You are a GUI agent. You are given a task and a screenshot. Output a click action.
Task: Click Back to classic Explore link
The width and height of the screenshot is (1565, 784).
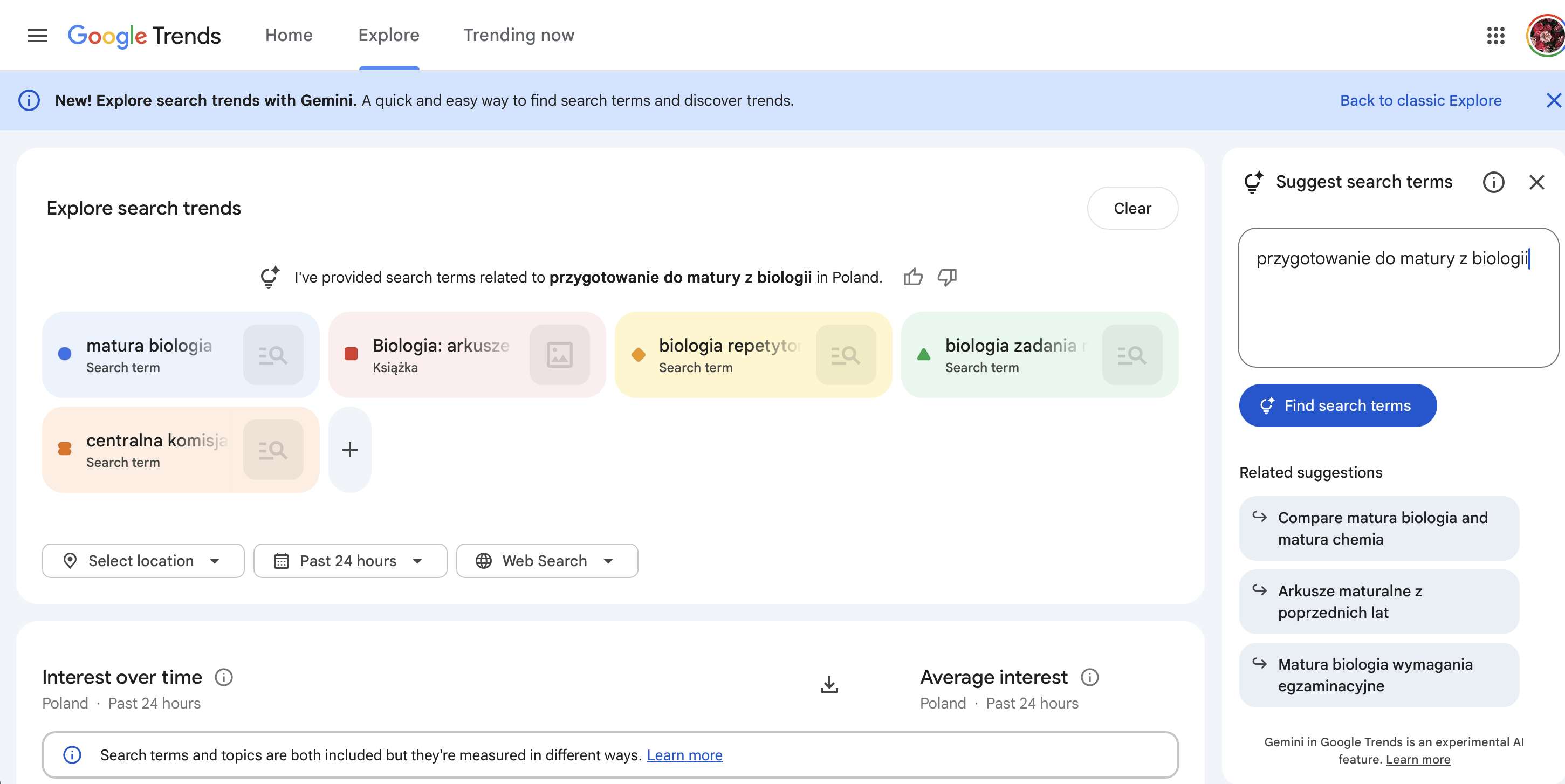1420,100
